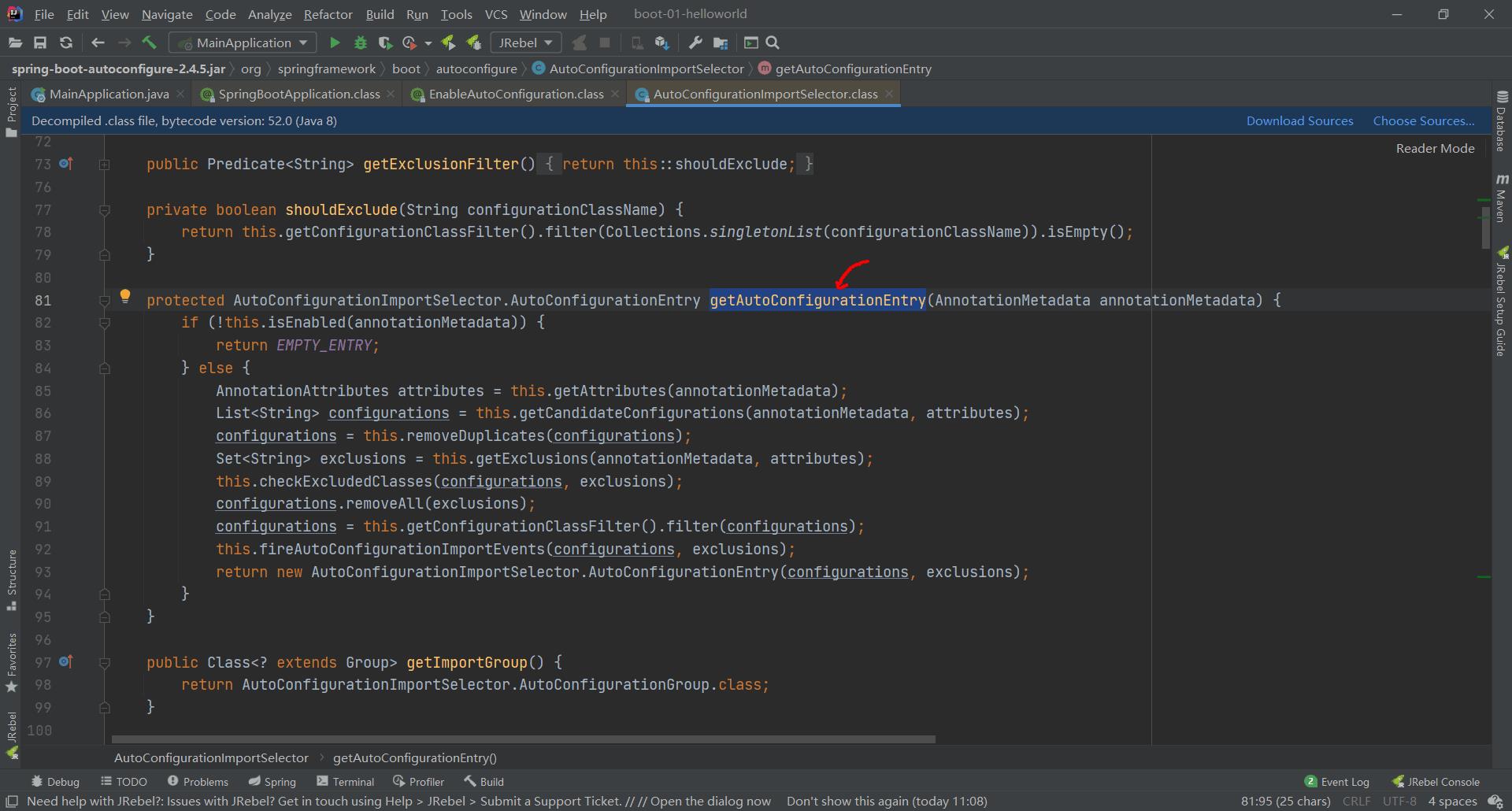
Task: Open the Structure tool window
Action: click(11, 580)
